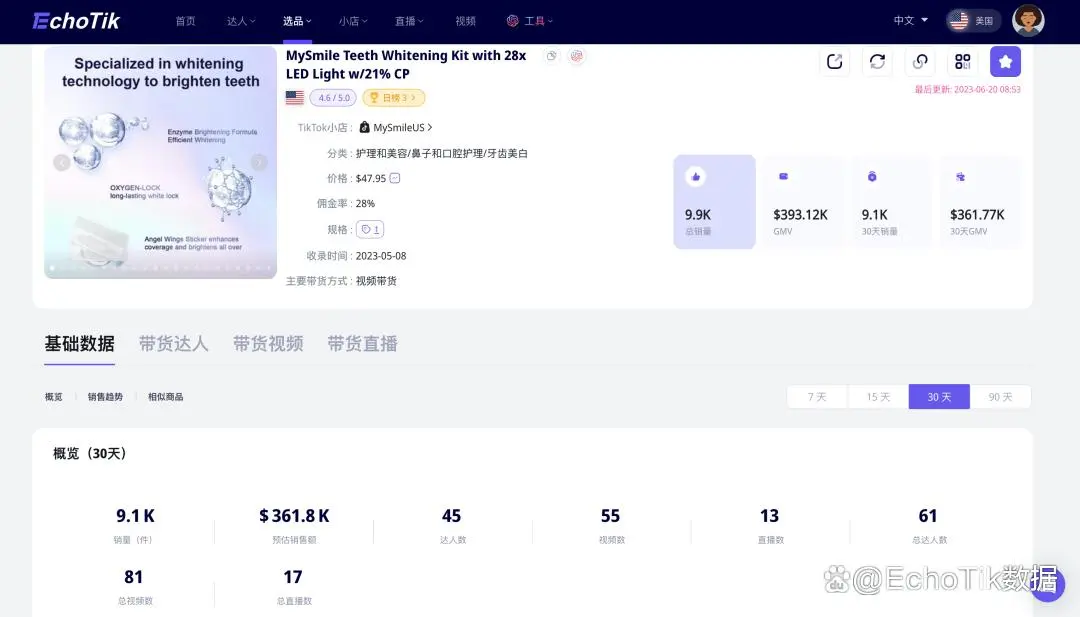Open the 日榜 3 ranking badge

[x=394, y=98]
